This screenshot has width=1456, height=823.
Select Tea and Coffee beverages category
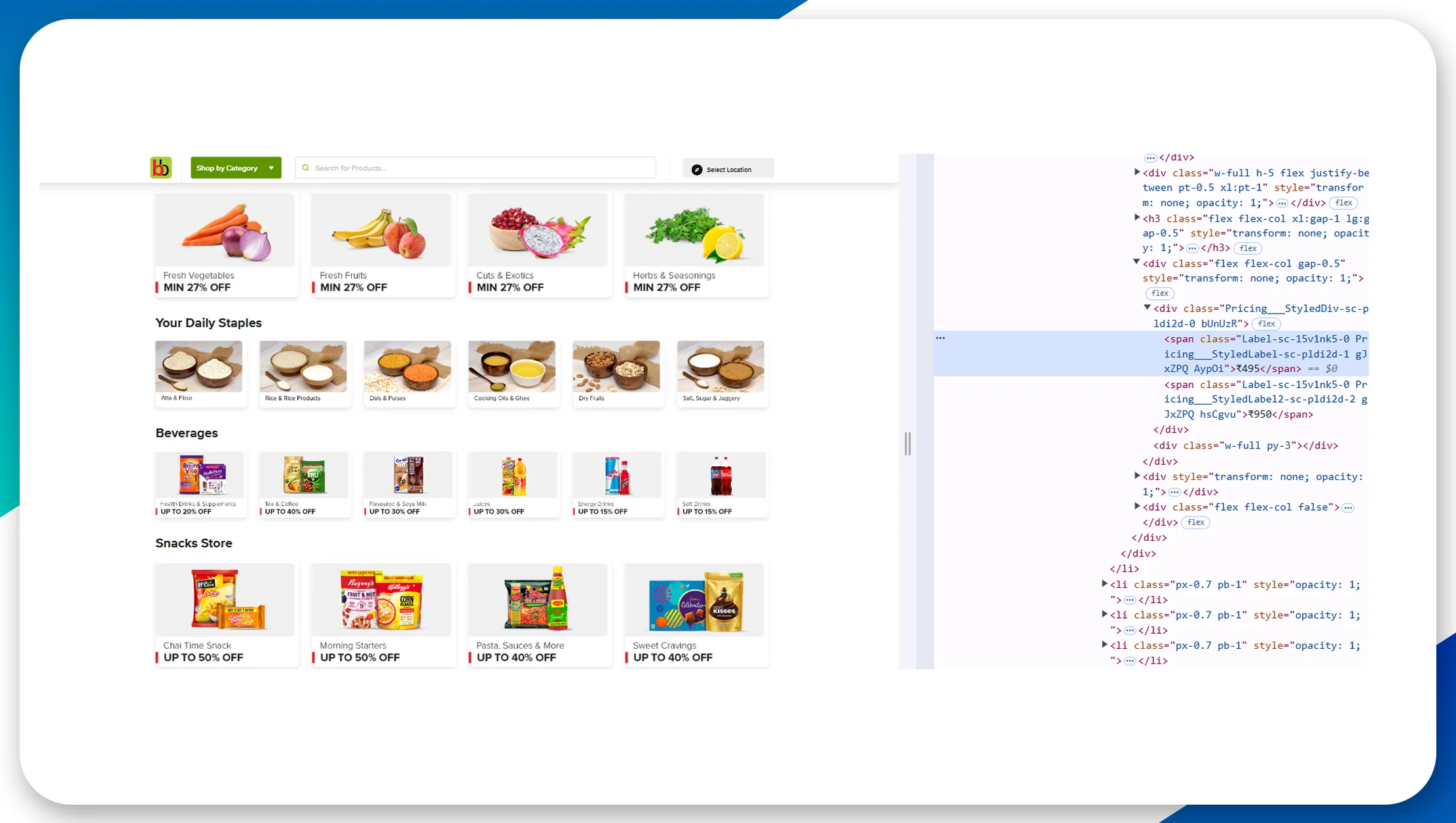302,480
